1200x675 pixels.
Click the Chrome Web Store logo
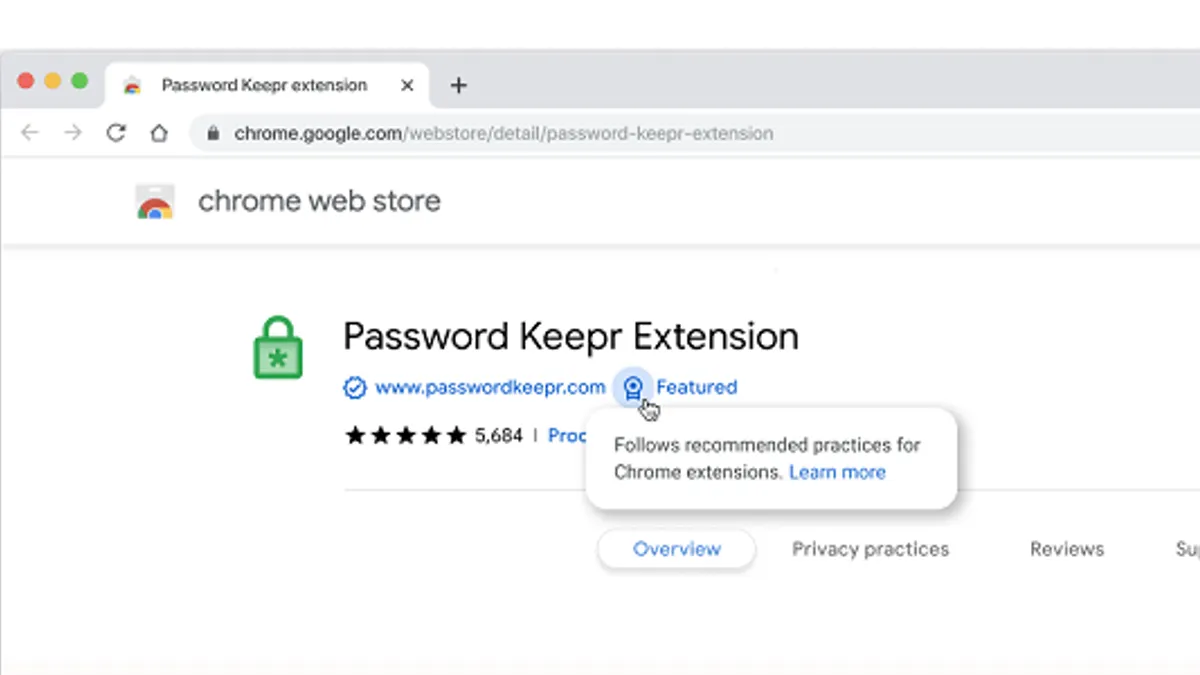coord(155,201)
